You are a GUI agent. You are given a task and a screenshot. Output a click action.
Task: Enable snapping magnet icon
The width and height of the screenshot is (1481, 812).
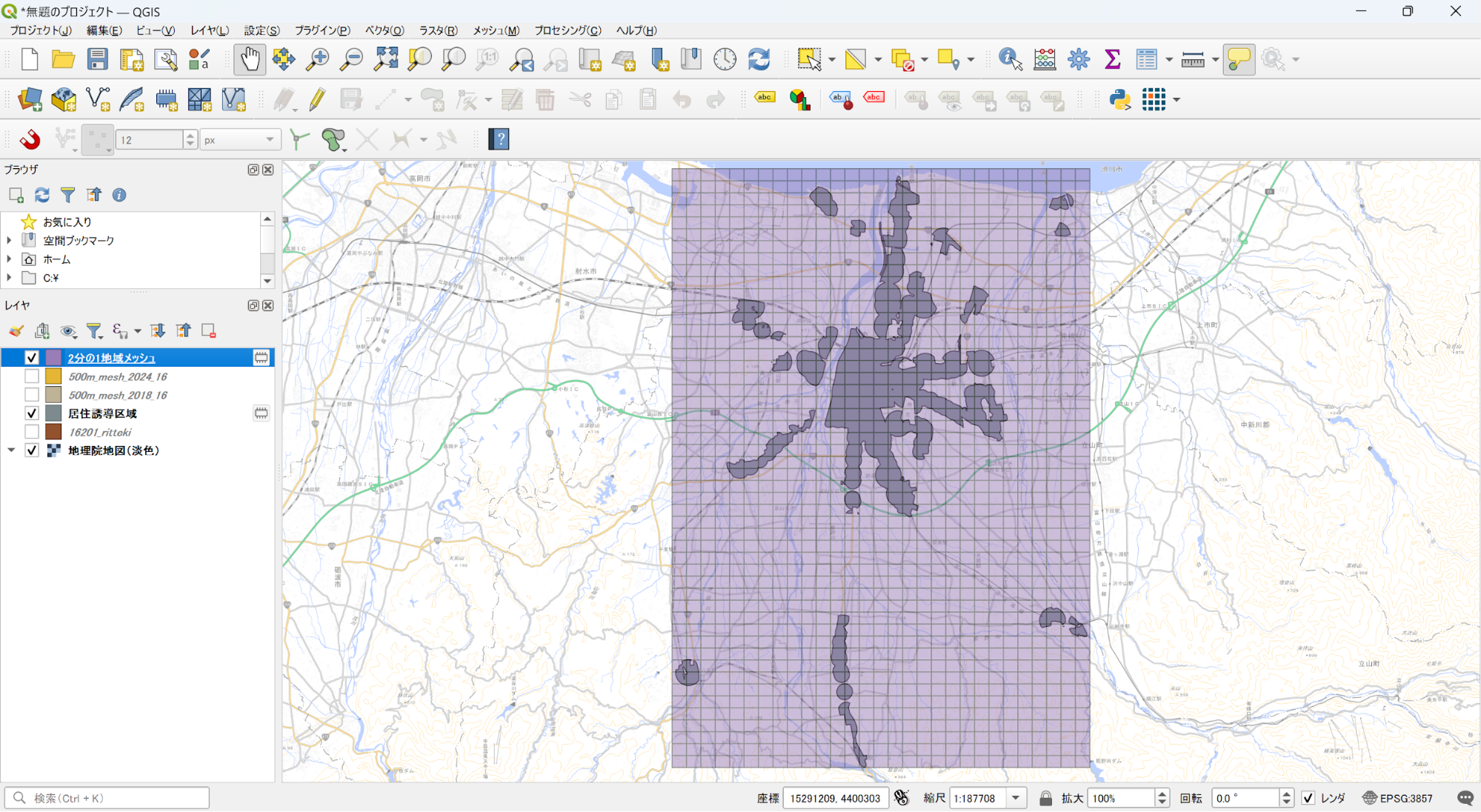(x=30, y=139)
